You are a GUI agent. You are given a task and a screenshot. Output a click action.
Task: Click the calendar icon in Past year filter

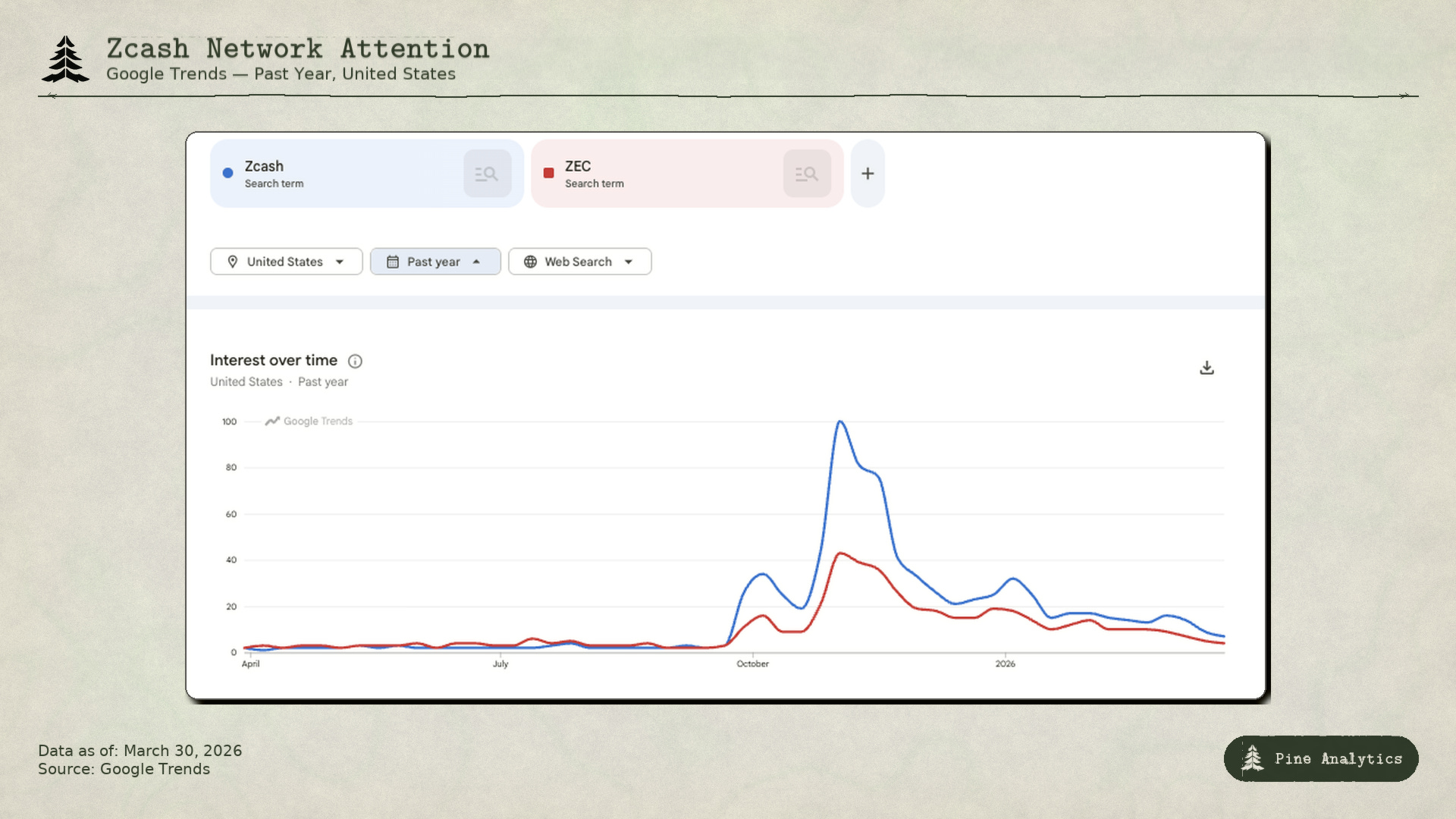393,262
